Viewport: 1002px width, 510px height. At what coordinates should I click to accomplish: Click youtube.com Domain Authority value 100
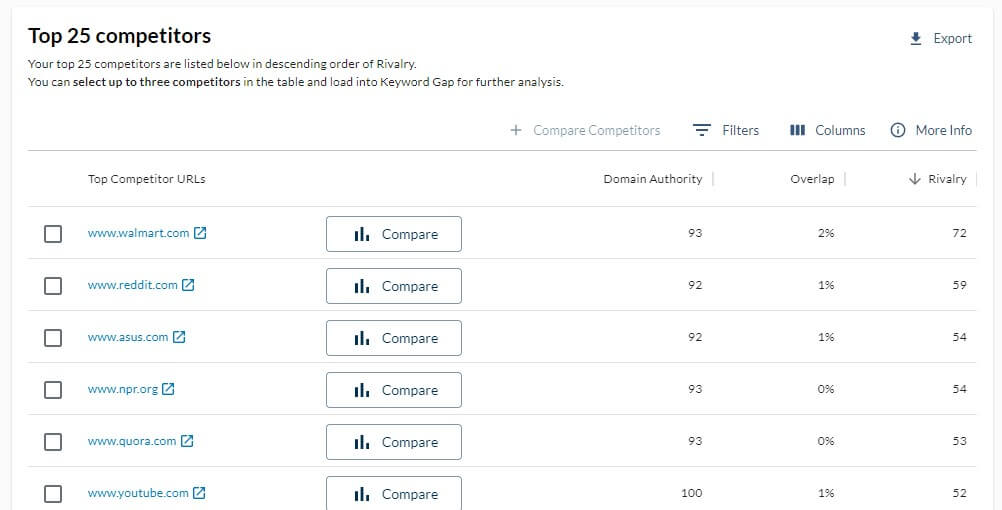pos(691,493)
